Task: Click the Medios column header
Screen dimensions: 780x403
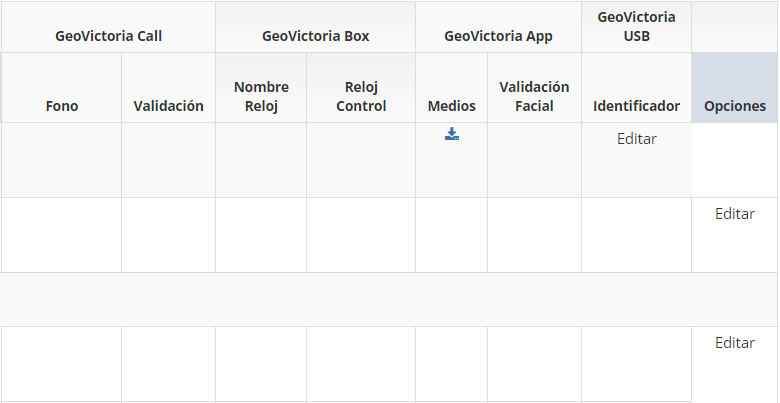Action: 452,106
